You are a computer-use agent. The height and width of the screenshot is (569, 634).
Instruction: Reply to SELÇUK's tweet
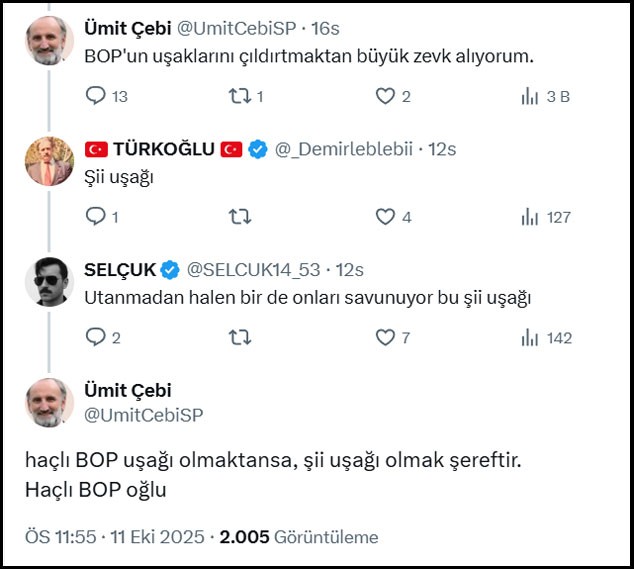[x=96, y=338]
